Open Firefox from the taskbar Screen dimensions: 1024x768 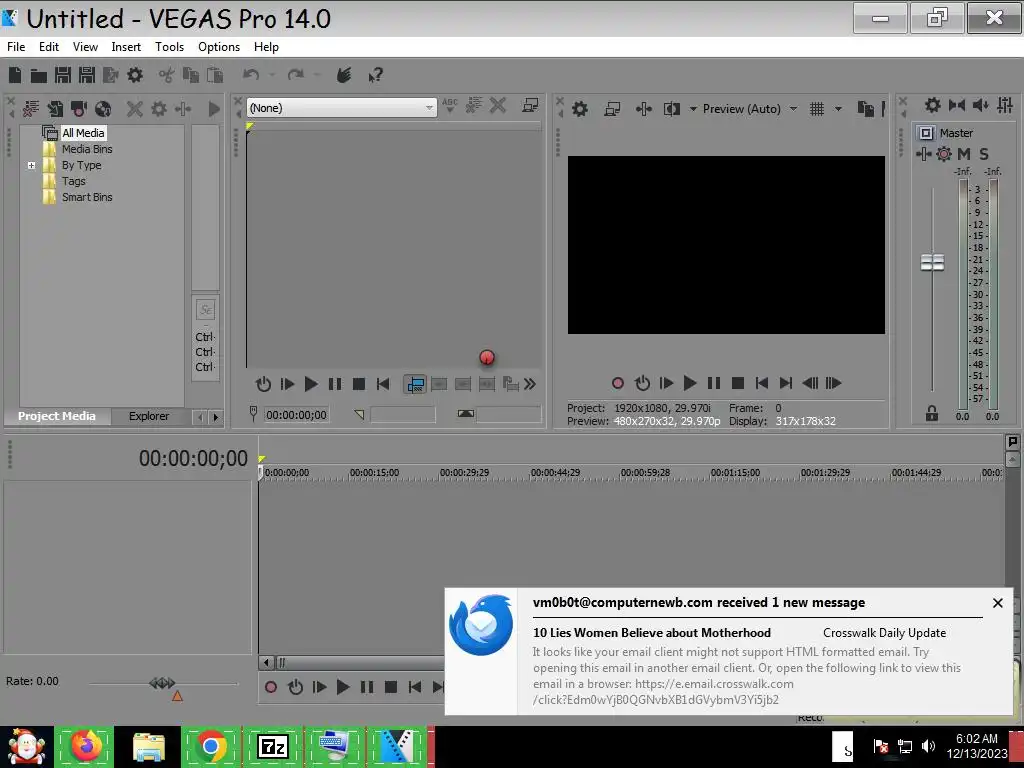[86, 746]
